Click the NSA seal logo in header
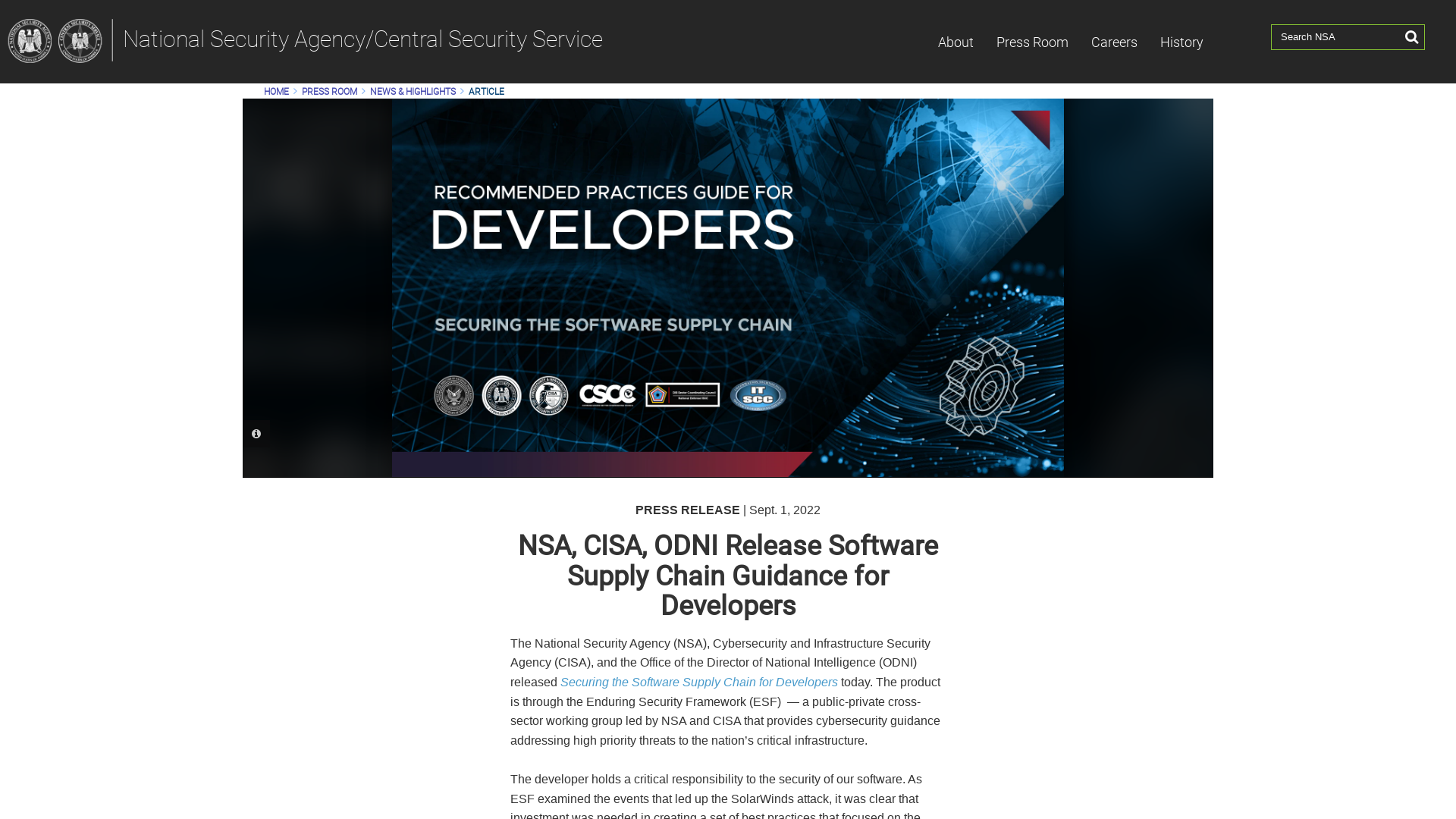 29,40
